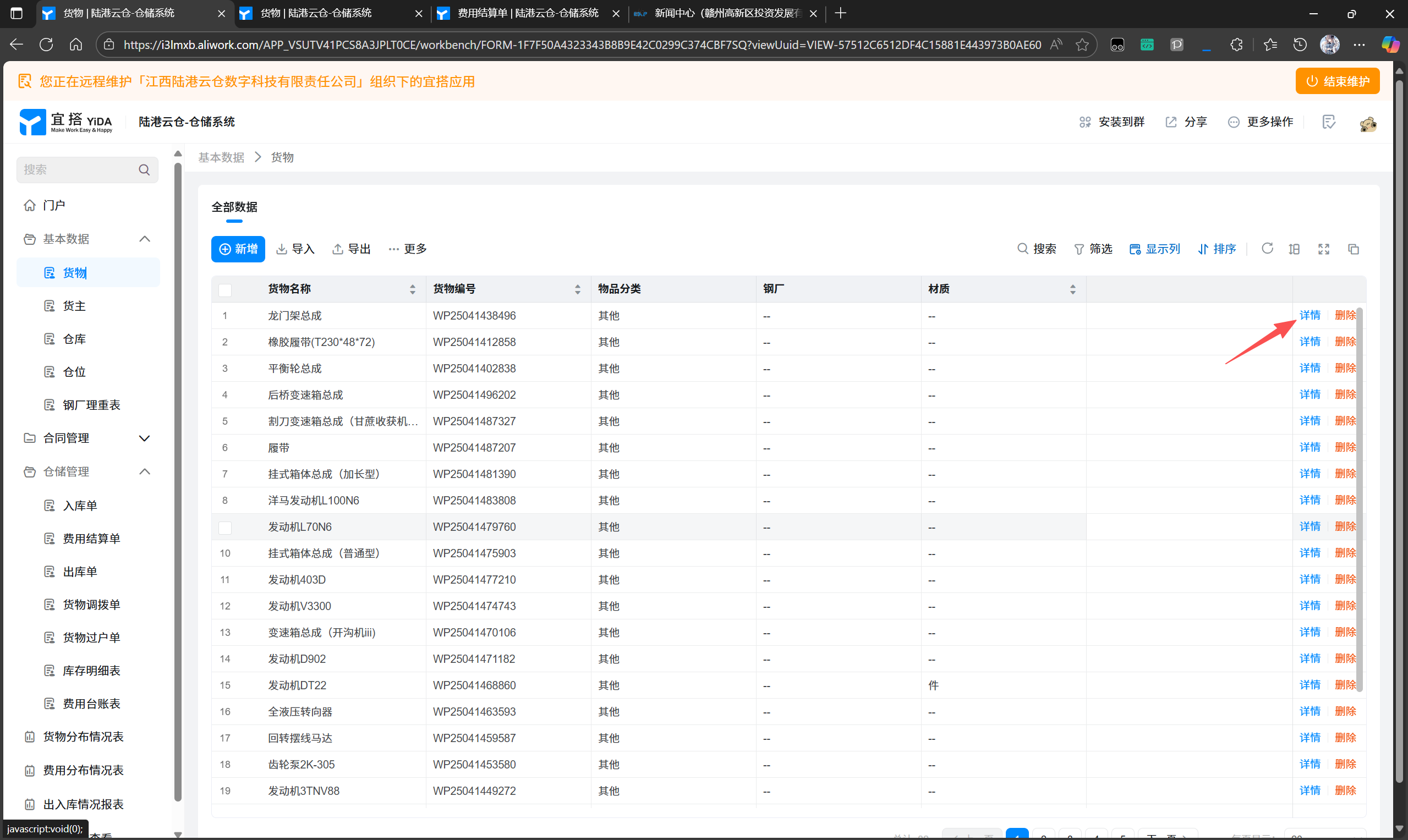Click the table's vertical scrollbar
The image size is (1408, 840).
tap(1360, 498)
